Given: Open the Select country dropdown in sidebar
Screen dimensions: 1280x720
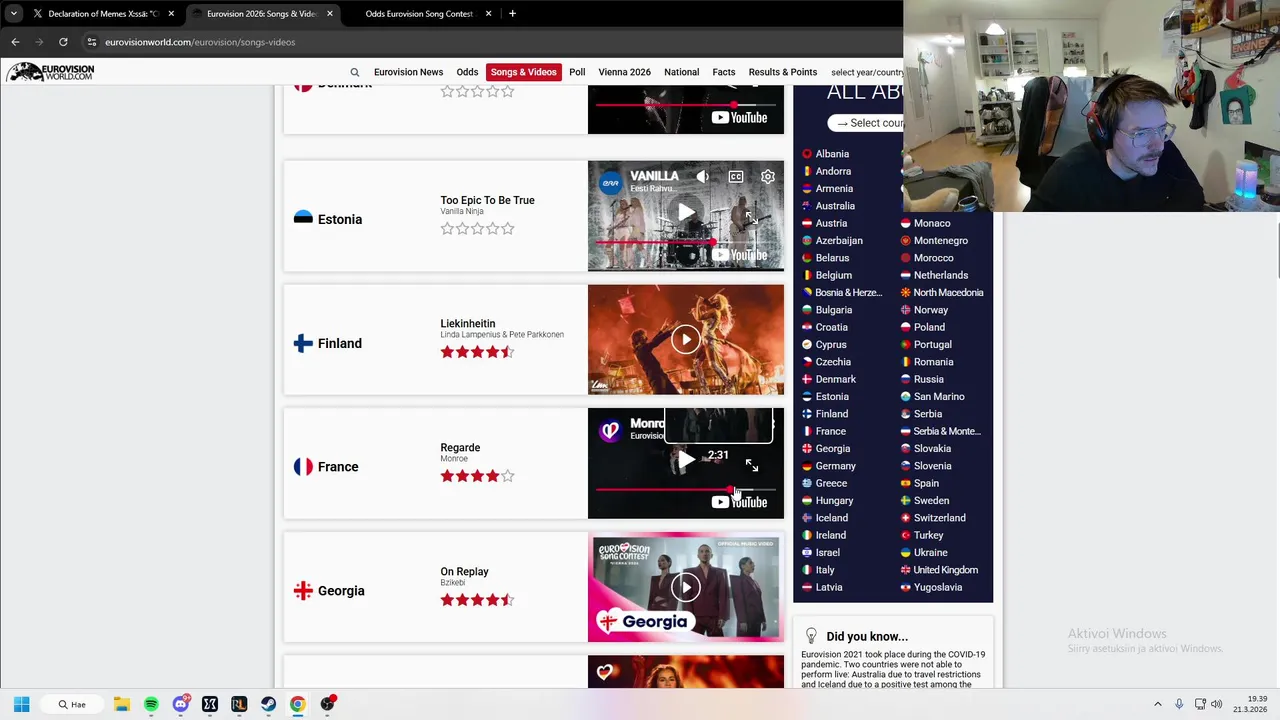Looking at the screenshot, I should pos(866,123).
